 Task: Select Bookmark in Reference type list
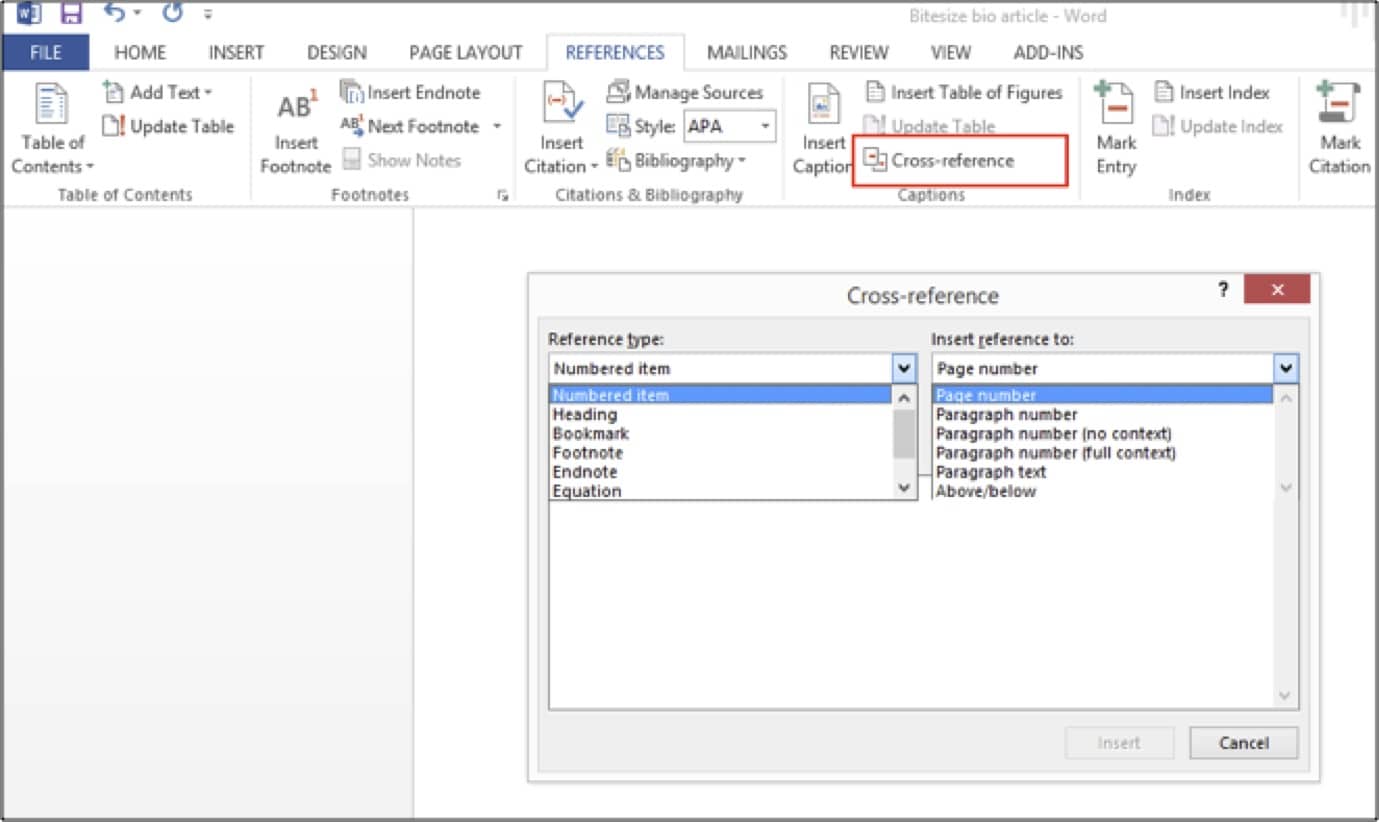coord(591,434)
